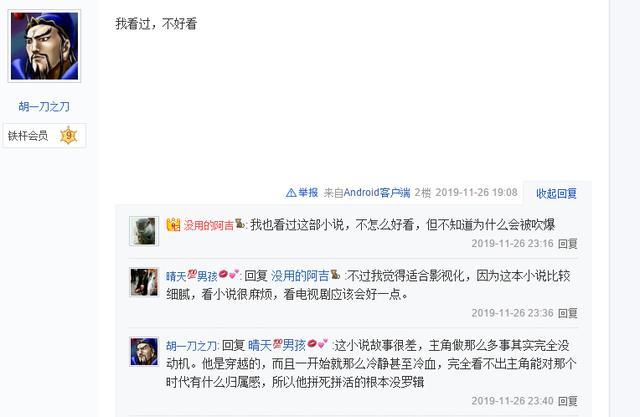Click the level 9 star badge
The width and height of the screenshot is (640, 417).
[69, 135]
